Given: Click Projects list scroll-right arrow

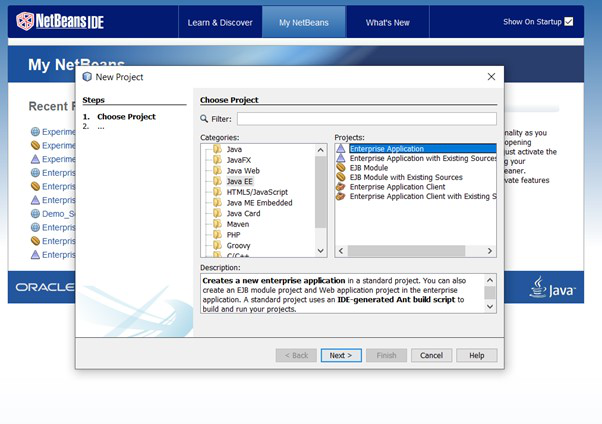Looking at the screenshot, I should click(x=490, y=251).
